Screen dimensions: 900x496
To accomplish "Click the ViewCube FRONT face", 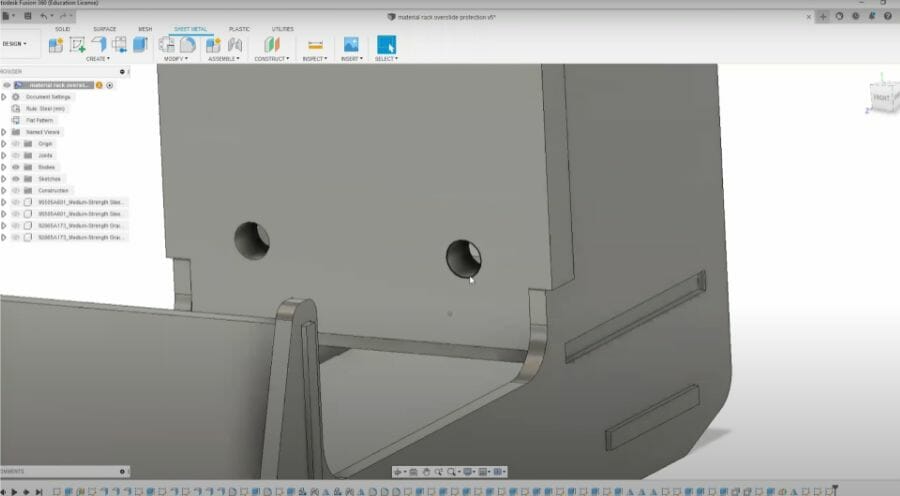I will (881, 98).
